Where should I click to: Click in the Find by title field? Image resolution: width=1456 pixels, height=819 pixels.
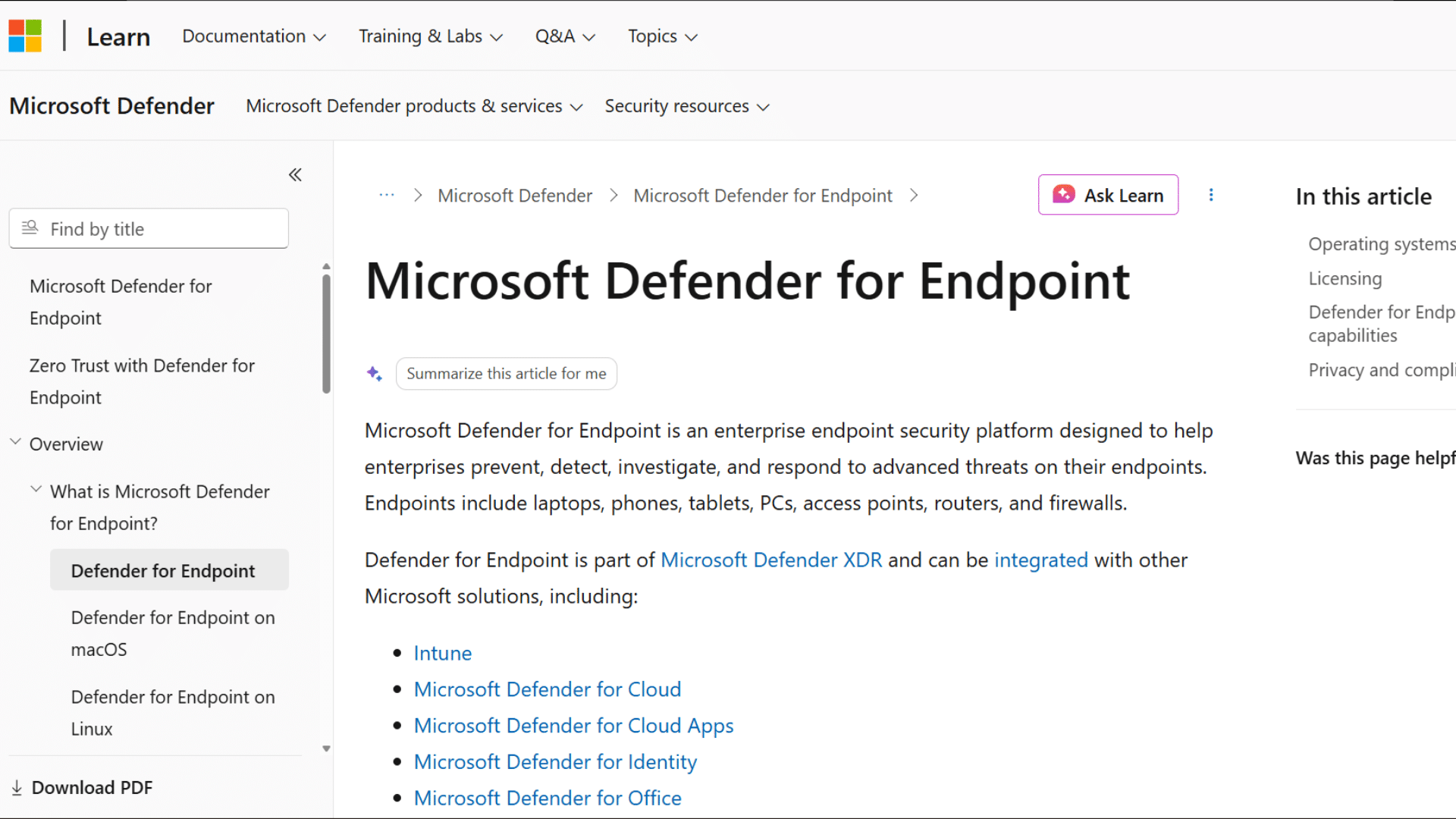(149, 228)
